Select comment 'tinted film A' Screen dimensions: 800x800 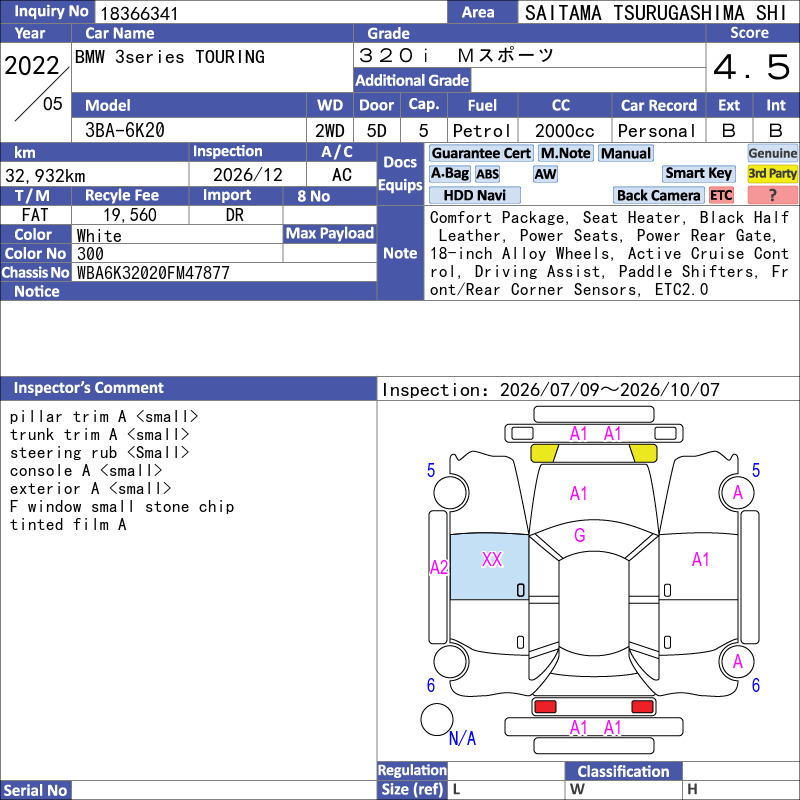(68, 524)
